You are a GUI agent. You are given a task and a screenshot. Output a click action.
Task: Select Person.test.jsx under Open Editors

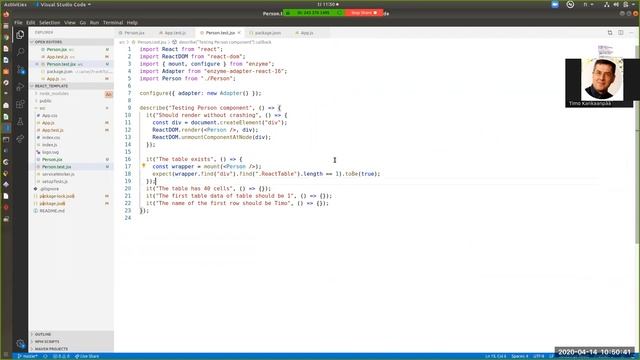coord(61,64)
